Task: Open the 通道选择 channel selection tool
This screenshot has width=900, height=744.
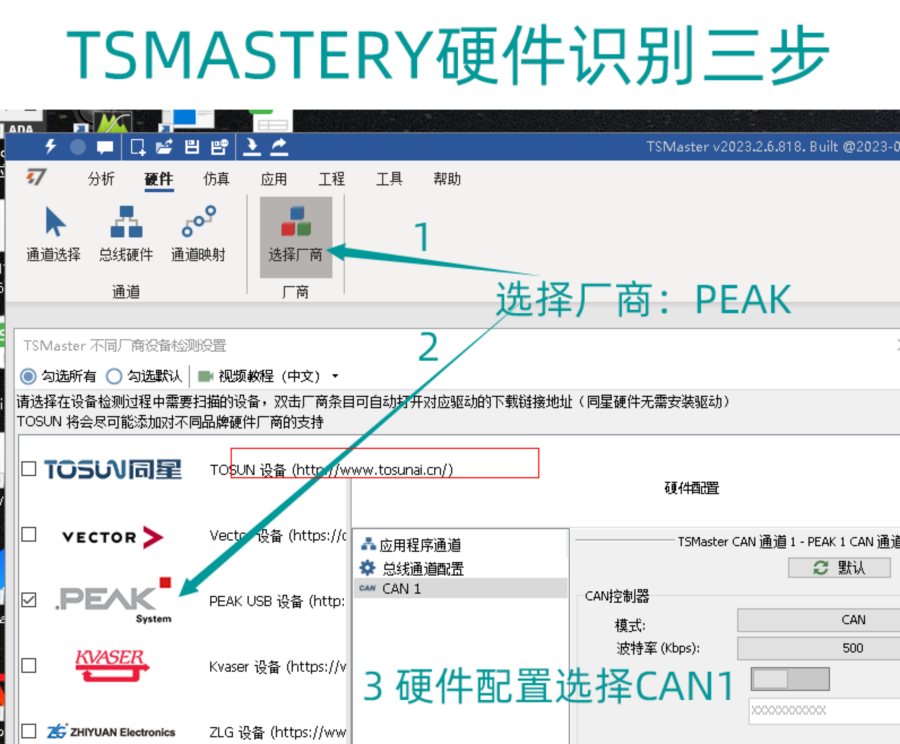Action: (x=53, y=235)
